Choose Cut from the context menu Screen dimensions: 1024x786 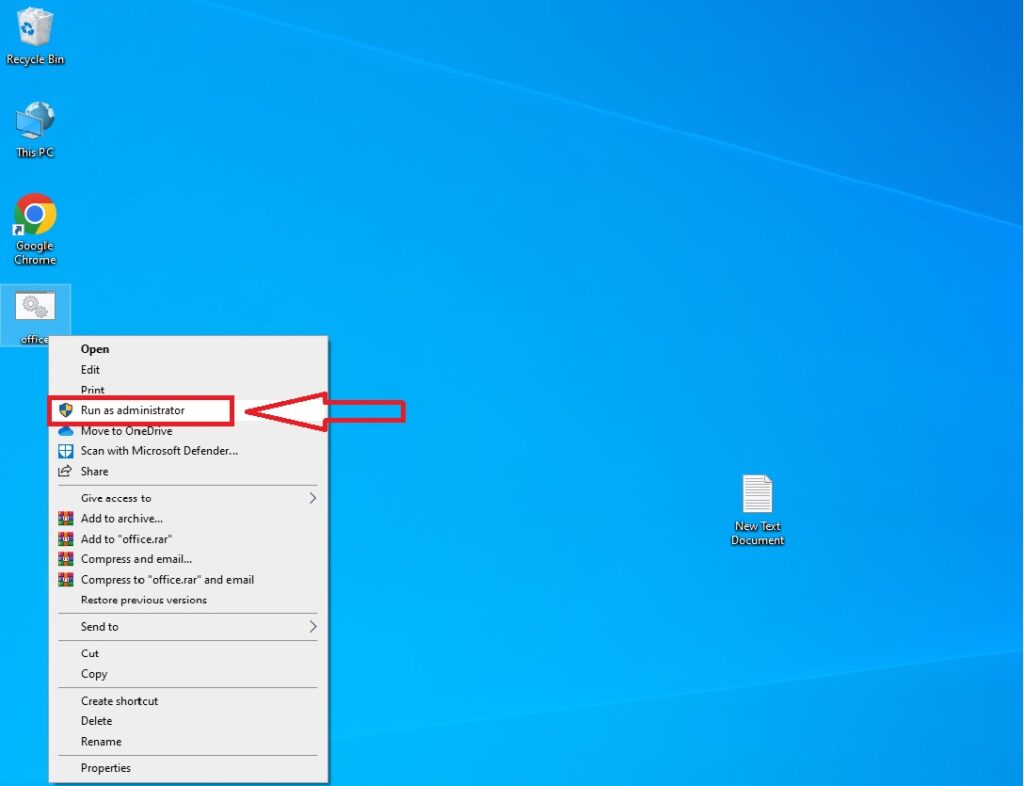pos(188,653)
